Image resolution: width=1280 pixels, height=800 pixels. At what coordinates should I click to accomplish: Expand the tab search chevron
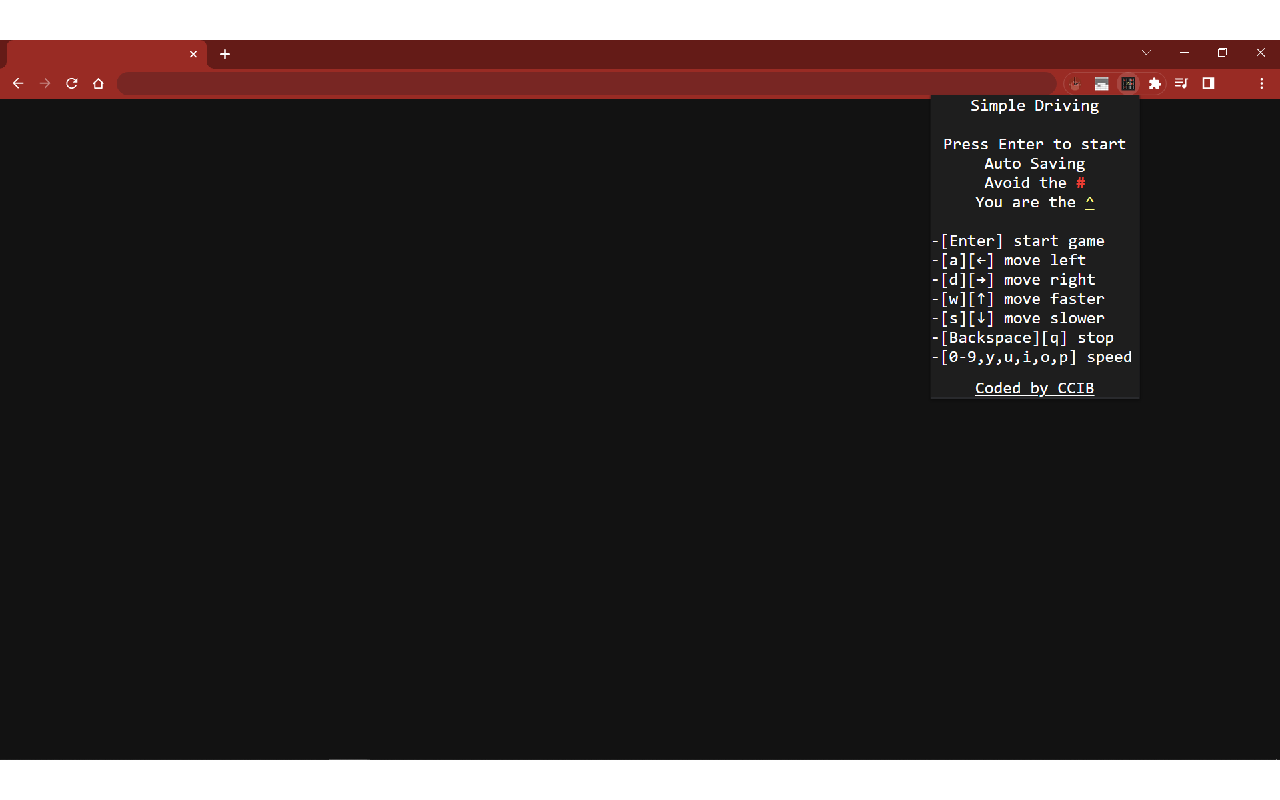coord(1146,53)
